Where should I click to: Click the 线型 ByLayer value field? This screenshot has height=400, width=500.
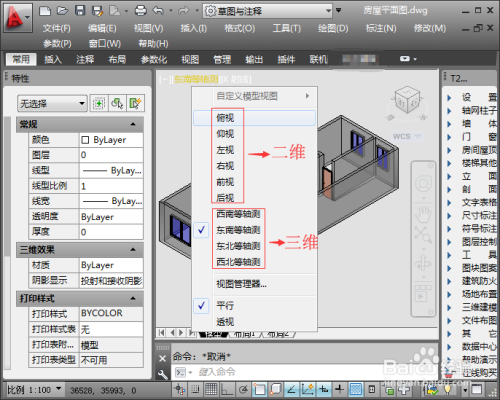coord(111,170)
